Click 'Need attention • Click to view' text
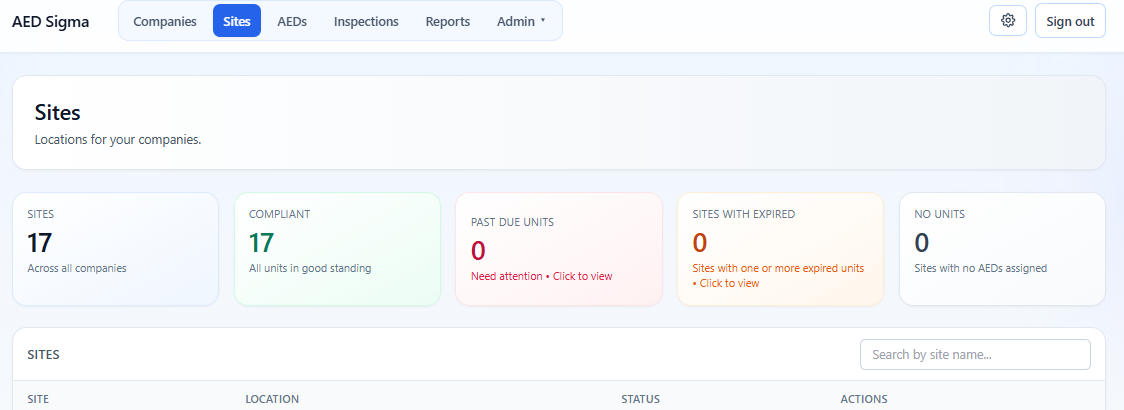 click(541, 276)
